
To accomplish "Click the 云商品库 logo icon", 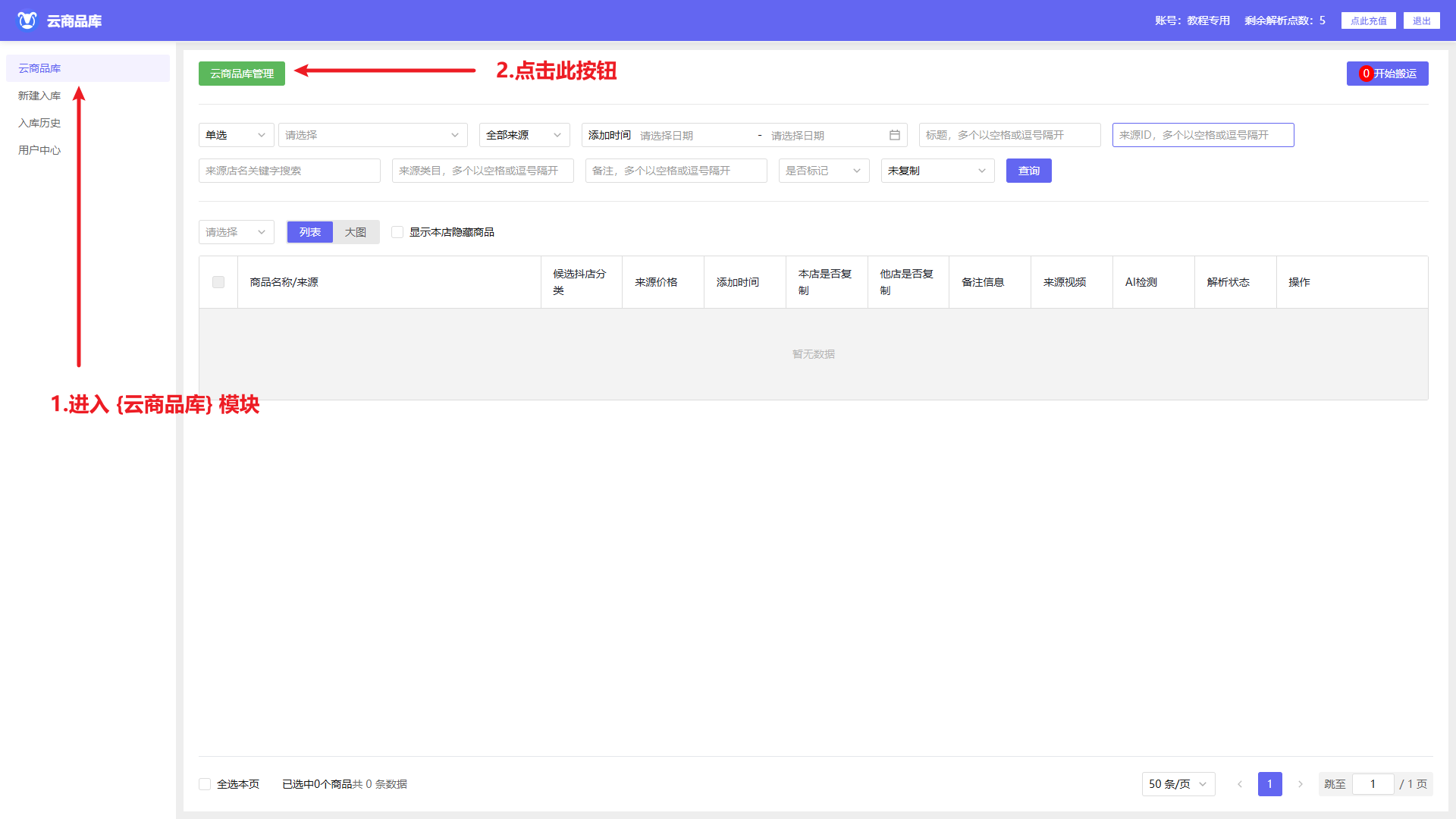I will (27, 20).
